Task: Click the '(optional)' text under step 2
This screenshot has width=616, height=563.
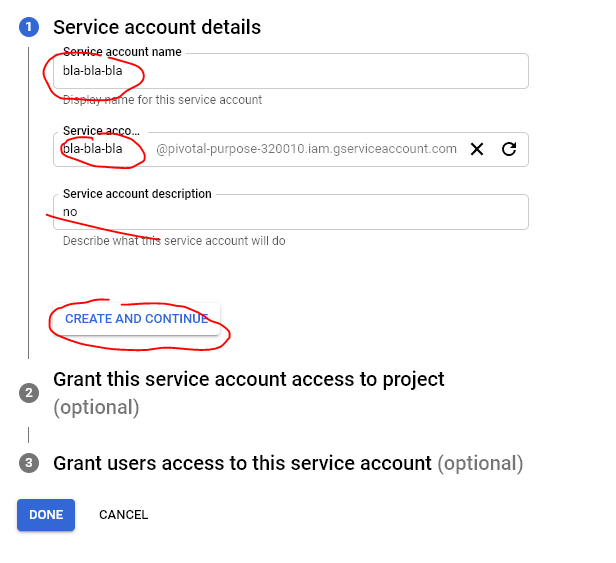Action: pyautogui.click(x=96, y=407)
